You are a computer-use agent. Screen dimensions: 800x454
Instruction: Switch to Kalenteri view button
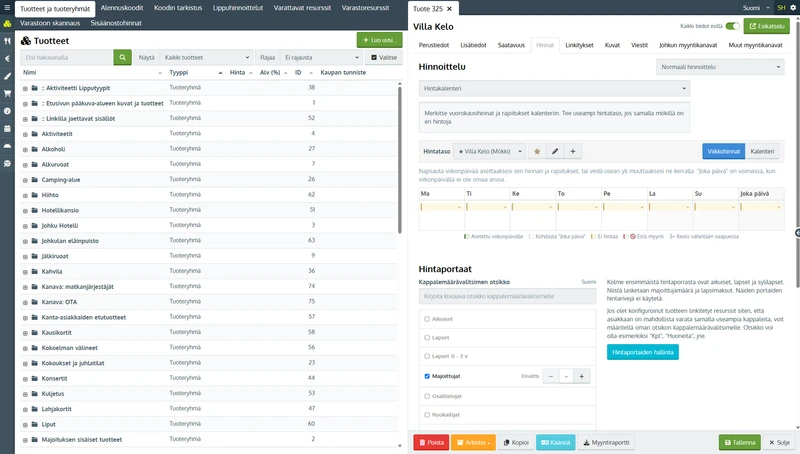pos(762,152)
